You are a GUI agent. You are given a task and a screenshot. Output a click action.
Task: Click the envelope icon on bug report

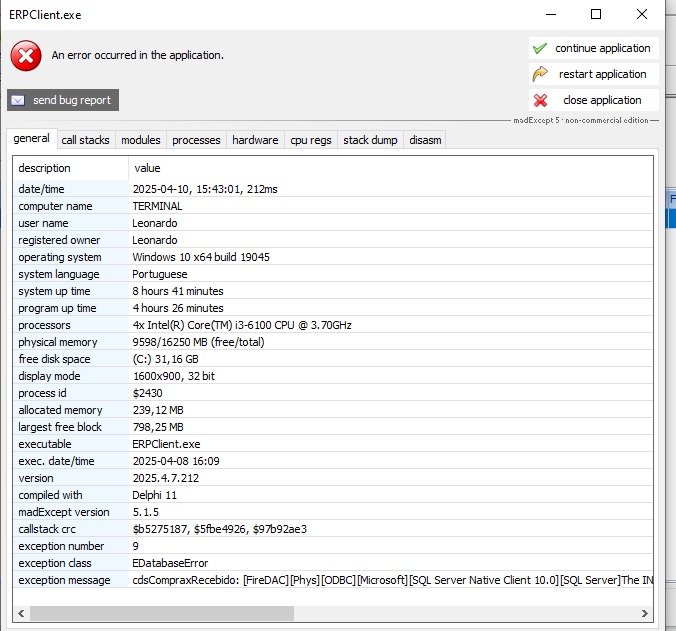[x=18, y=100]
